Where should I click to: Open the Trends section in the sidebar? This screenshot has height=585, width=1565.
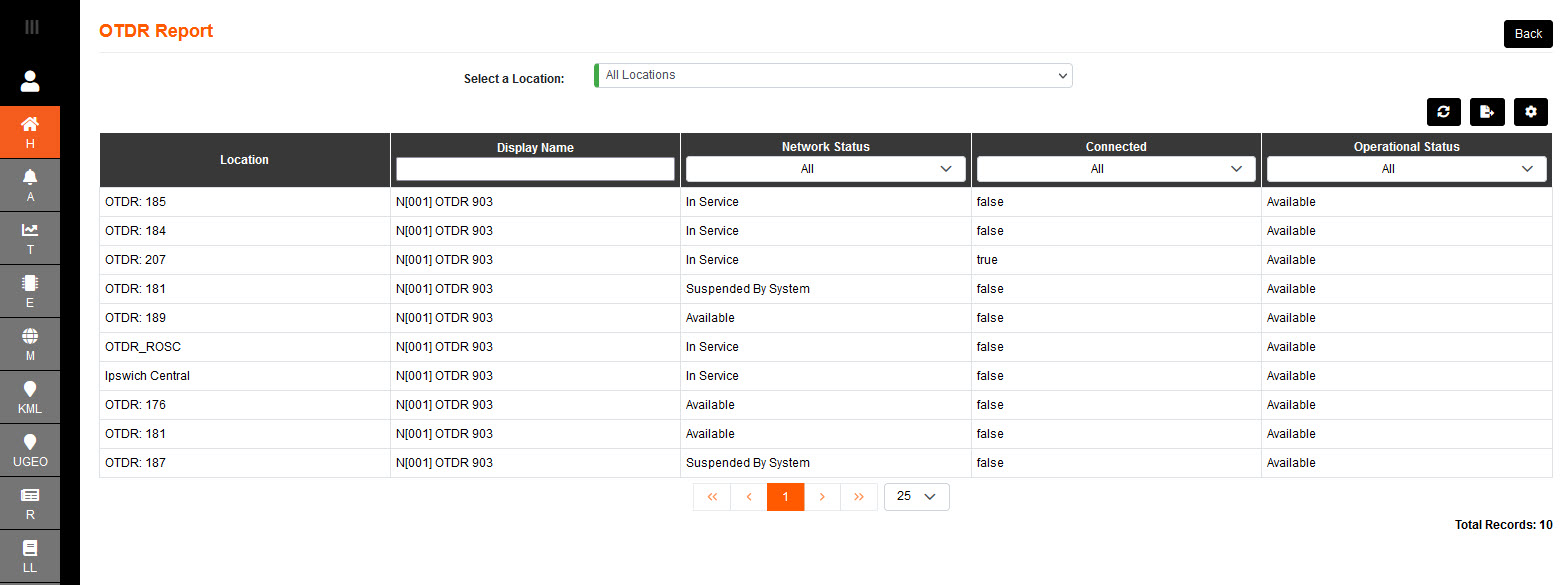(30, 237)
